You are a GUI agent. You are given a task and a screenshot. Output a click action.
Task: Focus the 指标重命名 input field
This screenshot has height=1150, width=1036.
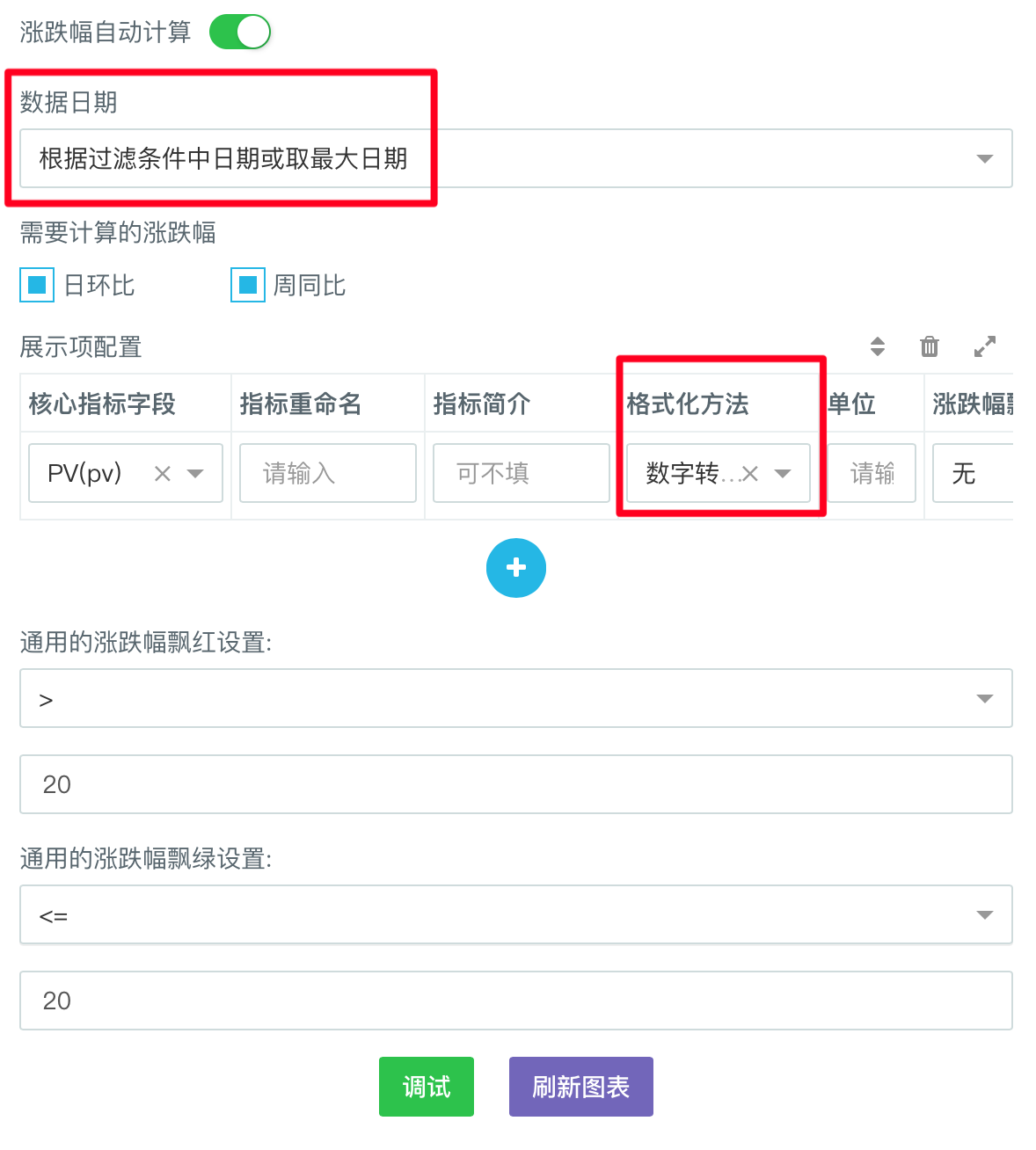click(328, 473)
